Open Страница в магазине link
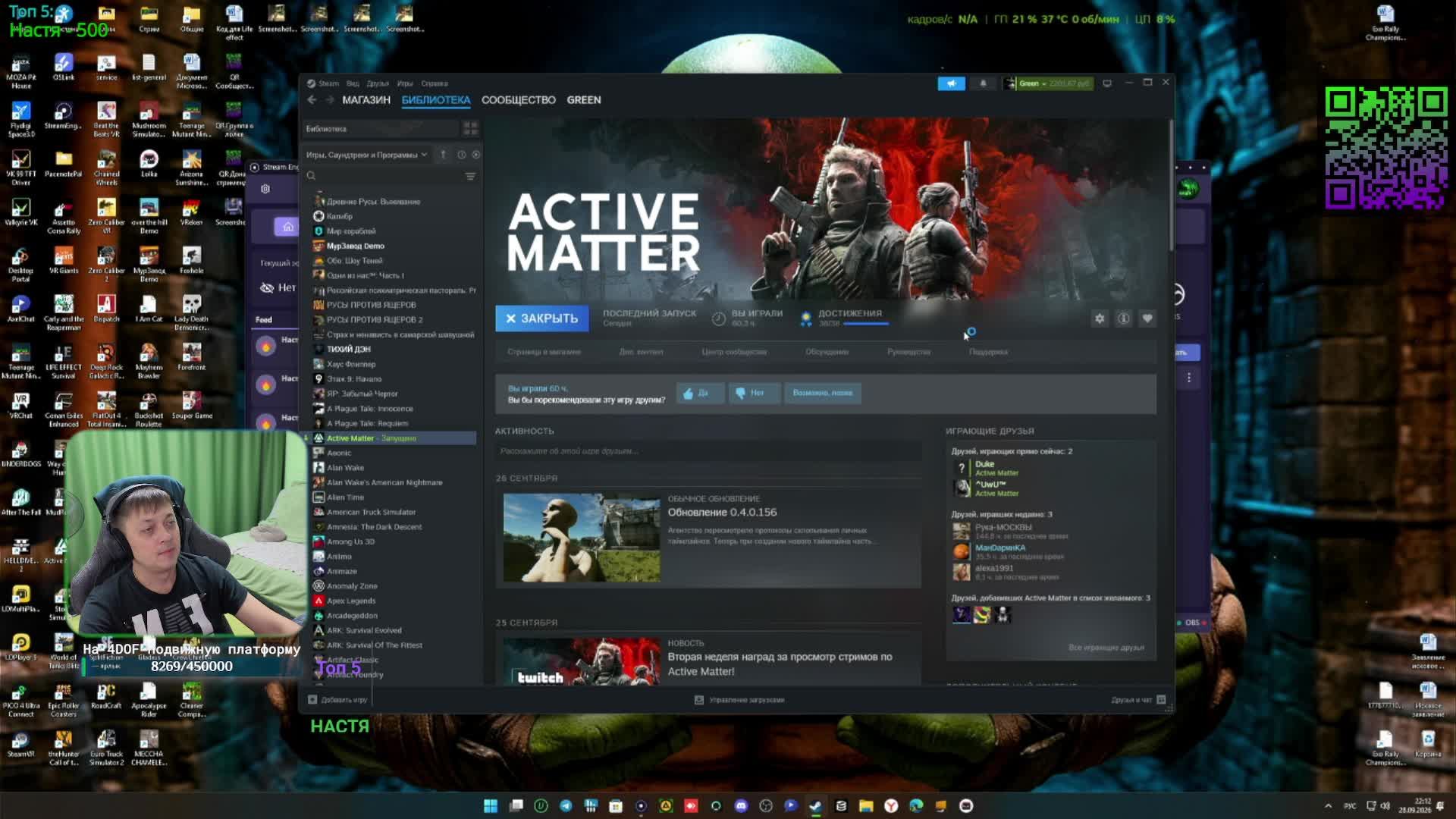The image size is (1456, 819). point(544,352)
